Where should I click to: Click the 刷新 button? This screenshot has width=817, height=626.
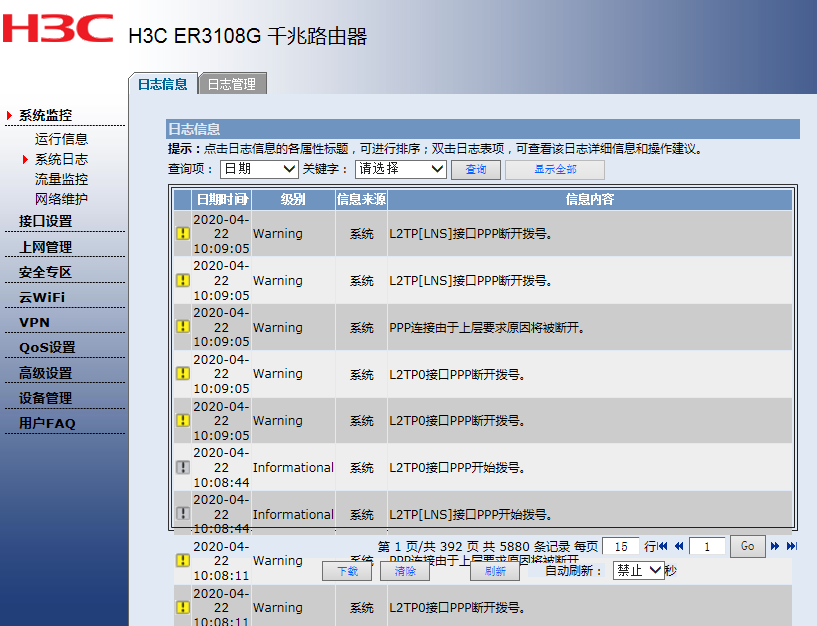[x=495, y=571]
